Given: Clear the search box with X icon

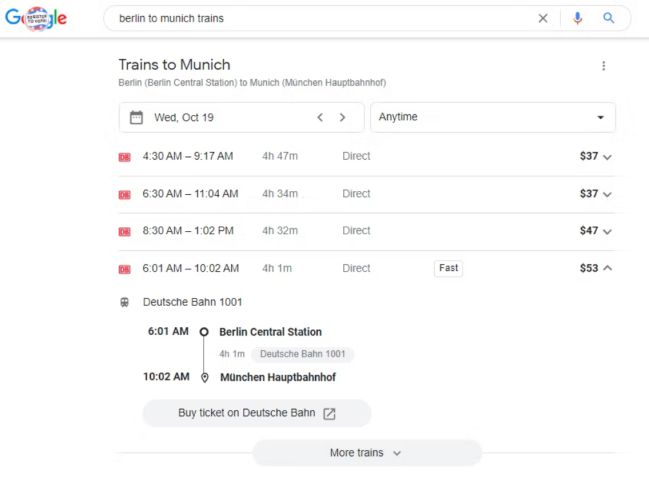Looking at the screenshot, I should pyautogui.click(x=543, y=18).
